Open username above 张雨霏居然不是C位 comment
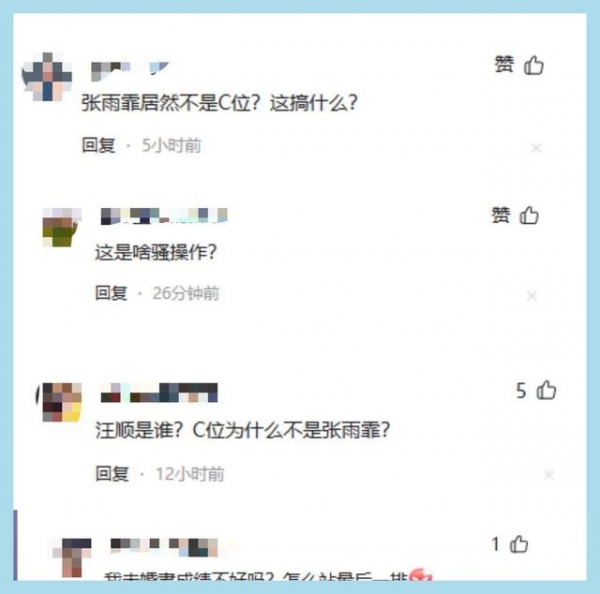The height and width of the screenshot is (594, 600). [x=130, y=71]
